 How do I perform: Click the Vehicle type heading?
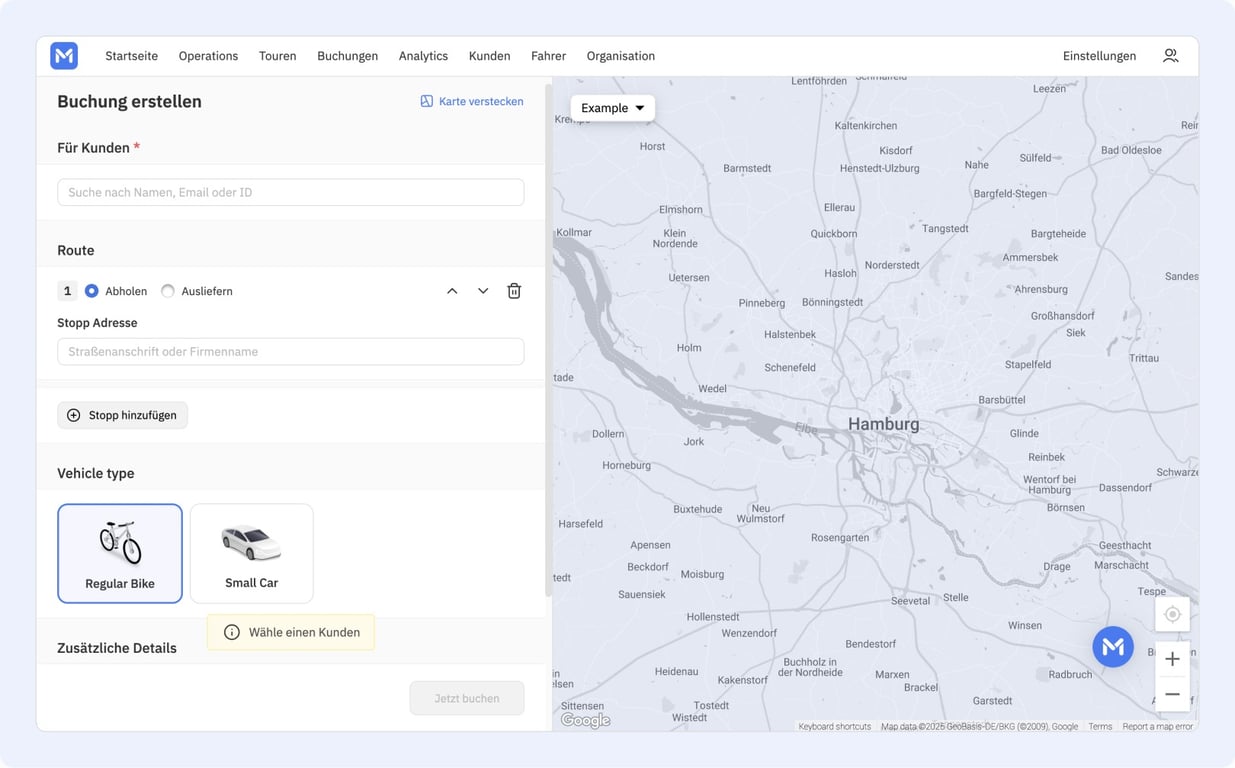click(96, 473)
